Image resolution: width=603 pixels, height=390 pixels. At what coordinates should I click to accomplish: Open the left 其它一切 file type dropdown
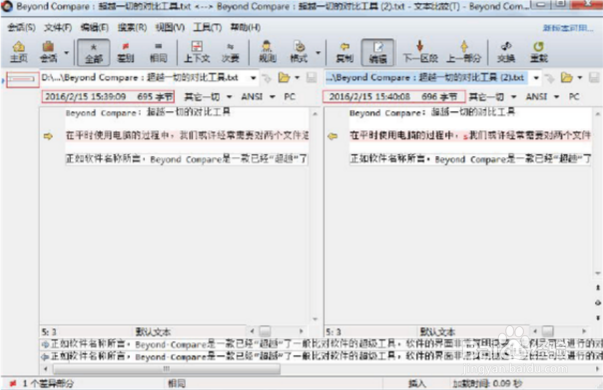(x=208, y=97)
